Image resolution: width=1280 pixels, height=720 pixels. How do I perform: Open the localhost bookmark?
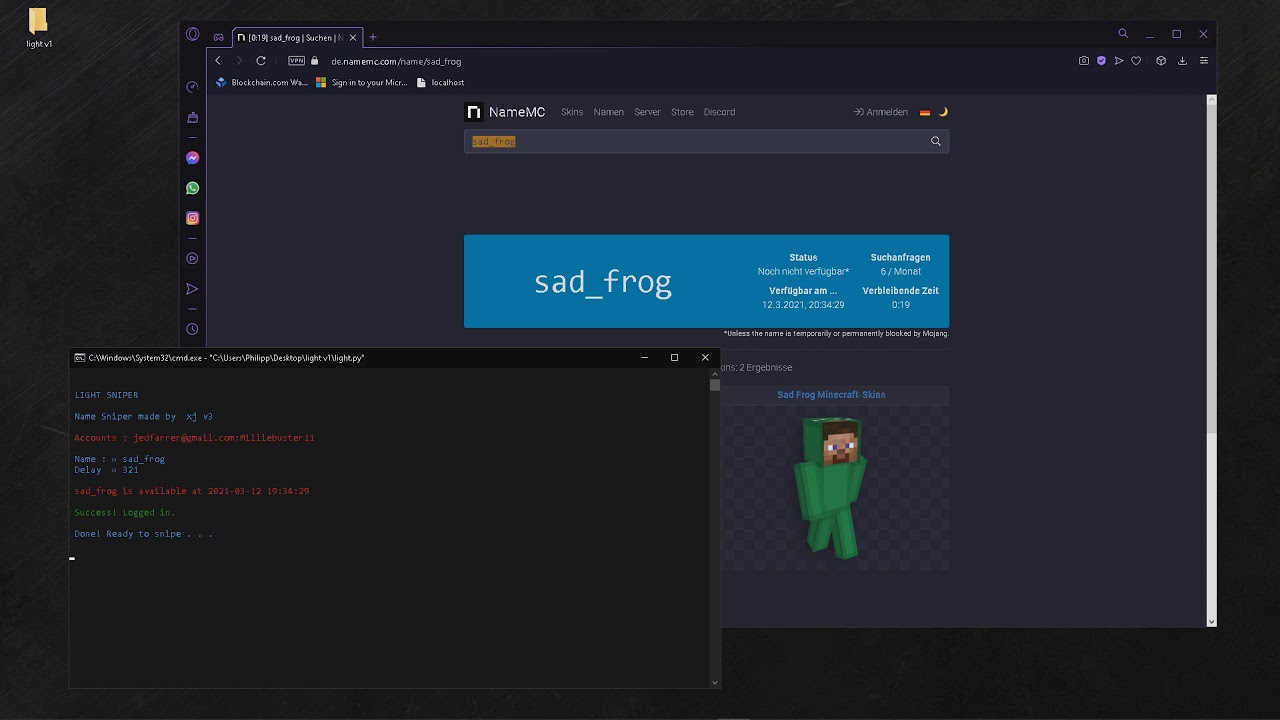point(441,83)
